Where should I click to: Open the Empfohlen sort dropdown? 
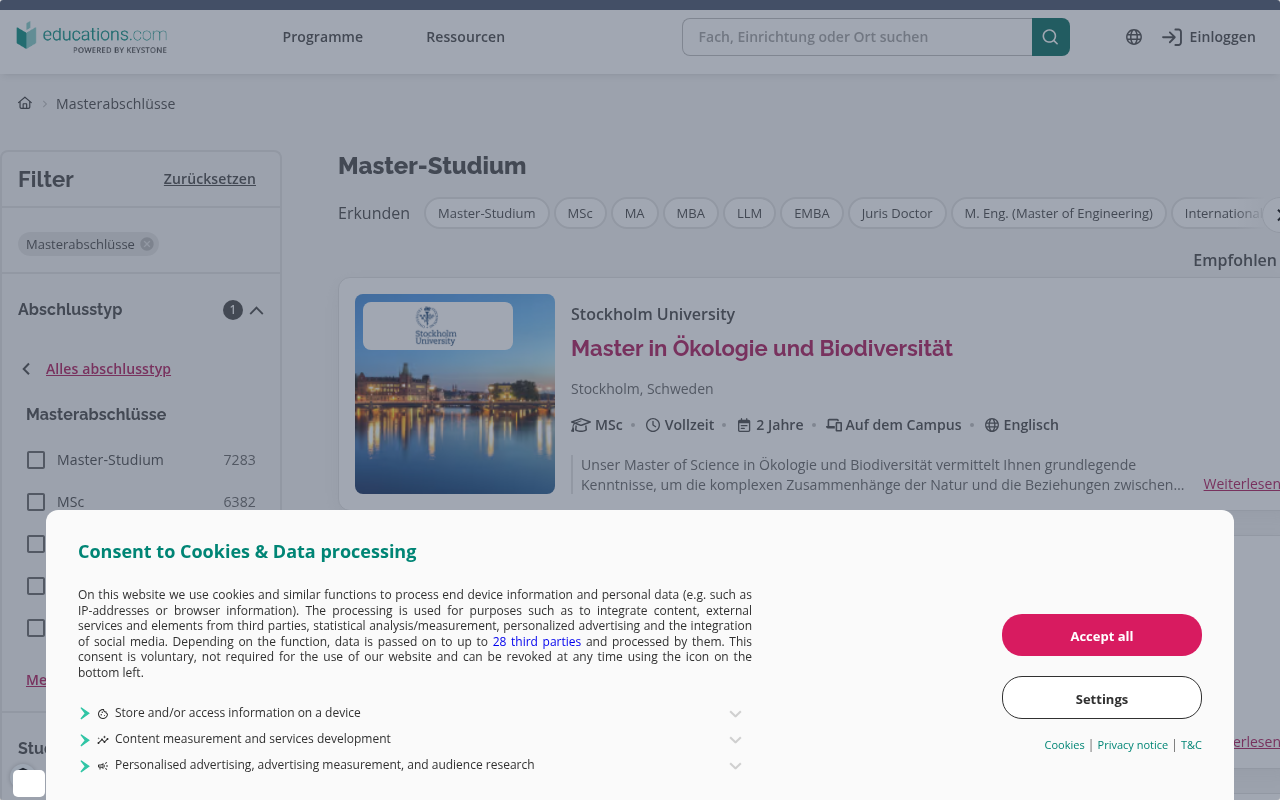tap(1236, 260)
